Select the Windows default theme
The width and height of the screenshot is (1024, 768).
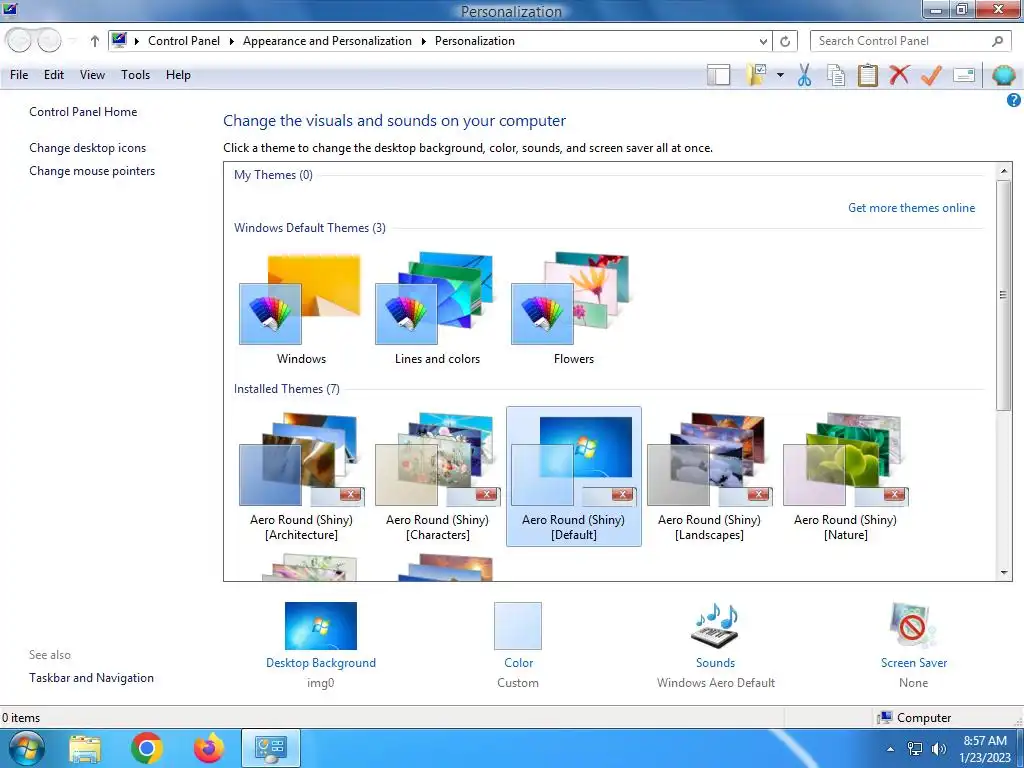[300, 308]
